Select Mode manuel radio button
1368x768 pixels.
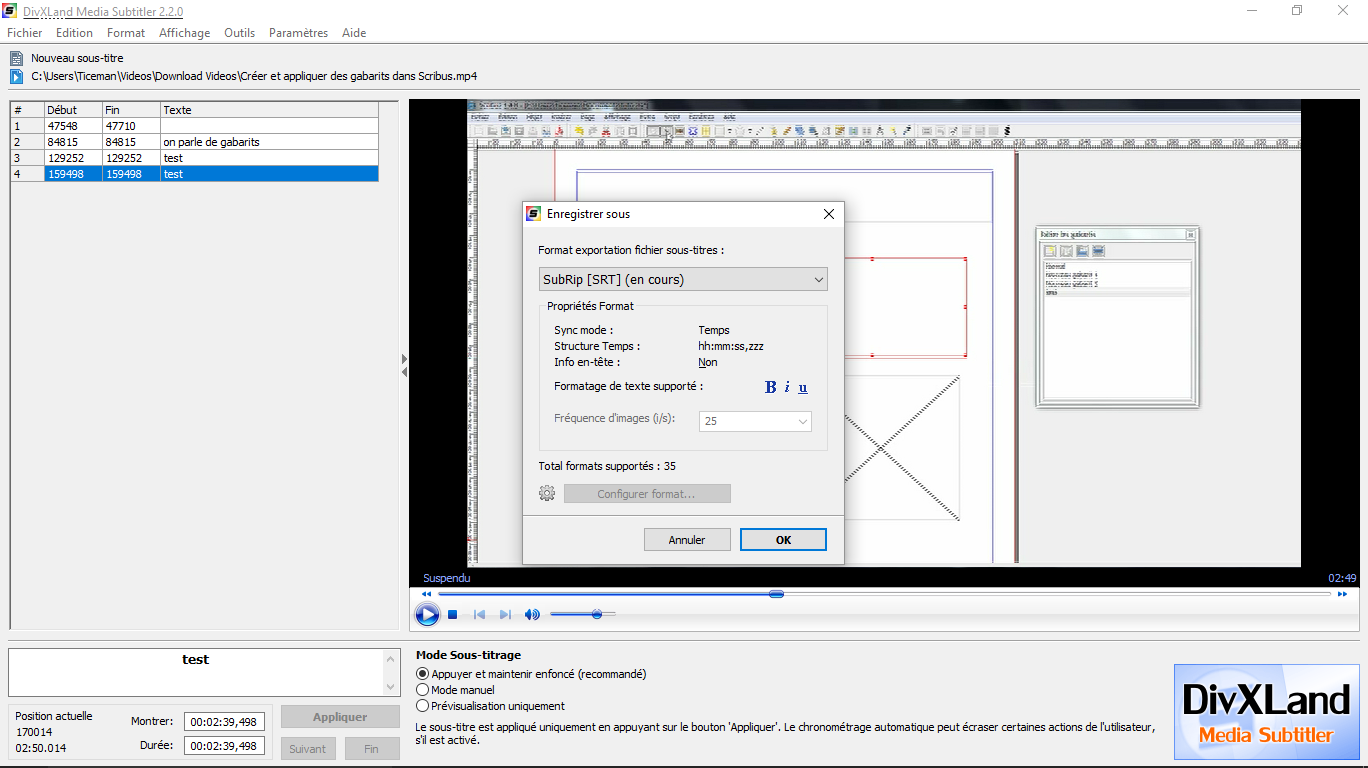tap(422, 690)
